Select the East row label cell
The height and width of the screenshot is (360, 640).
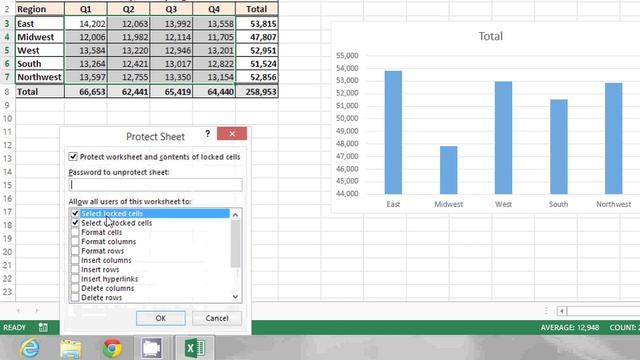(40, 24)
